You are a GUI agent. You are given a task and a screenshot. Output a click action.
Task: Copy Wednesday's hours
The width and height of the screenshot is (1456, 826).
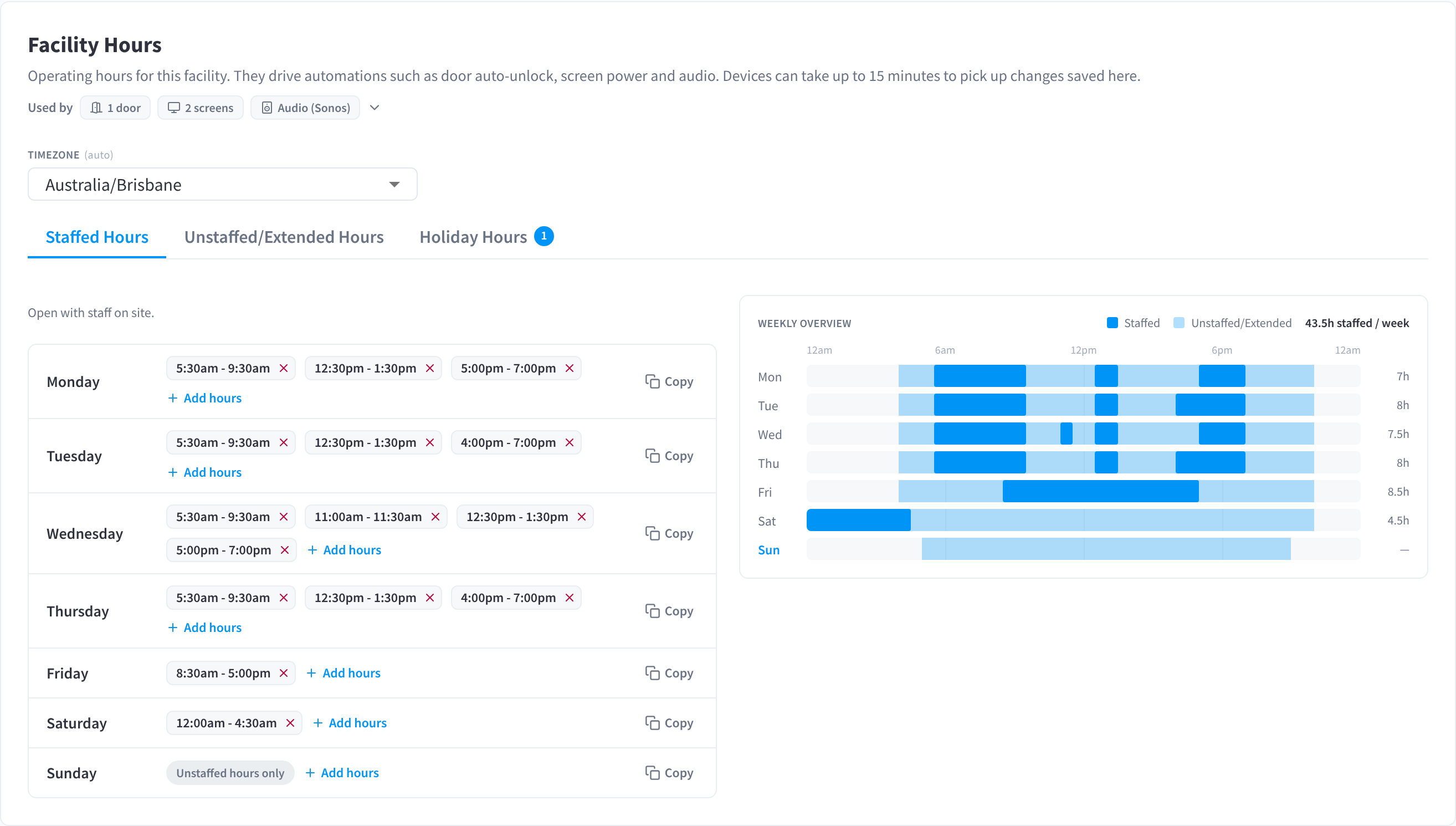669,533
